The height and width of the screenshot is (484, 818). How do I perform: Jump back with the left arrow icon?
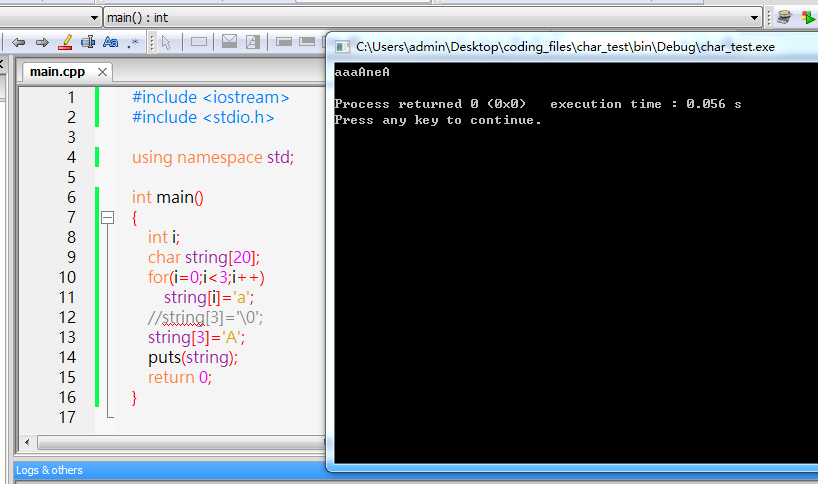(x=19, y=42)
